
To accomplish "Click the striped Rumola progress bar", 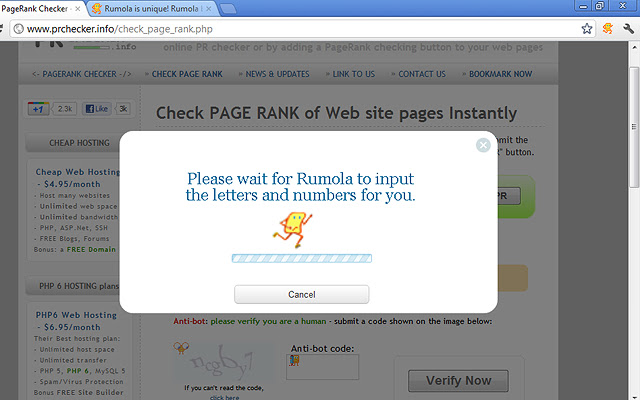I will click(x=302, y=258).
